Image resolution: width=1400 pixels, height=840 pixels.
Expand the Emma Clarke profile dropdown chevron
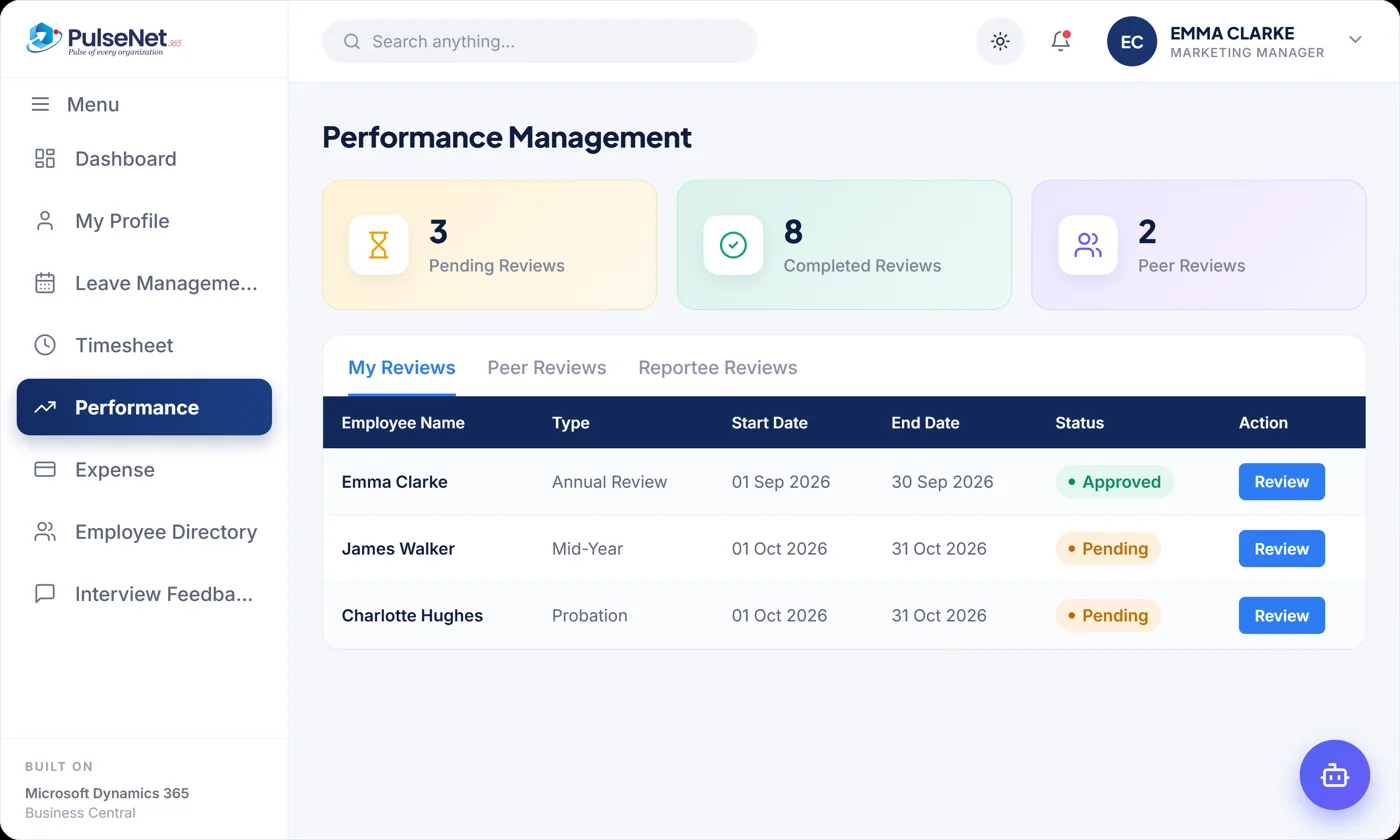point(1355,40)
